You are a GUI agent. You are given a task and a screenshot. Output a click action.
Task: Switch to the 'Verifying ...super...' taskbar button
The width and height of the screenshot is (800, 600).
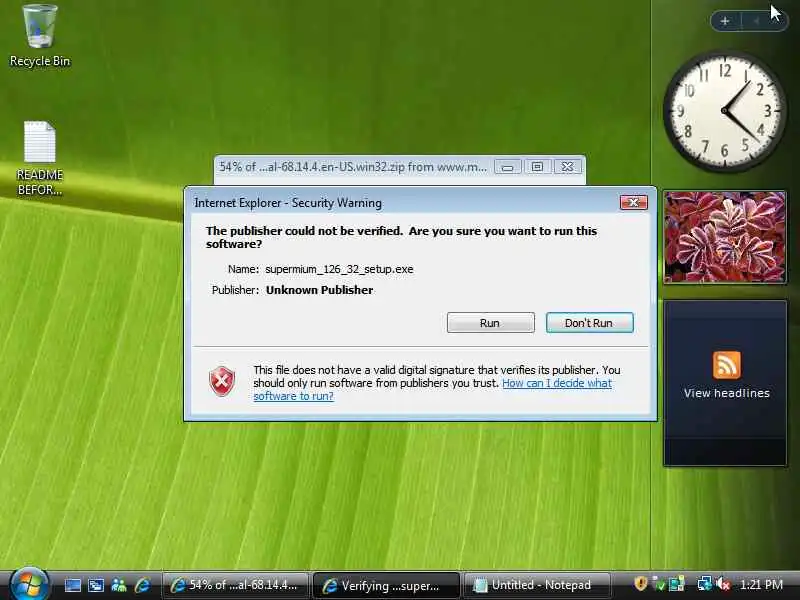(x=385, y=585)
